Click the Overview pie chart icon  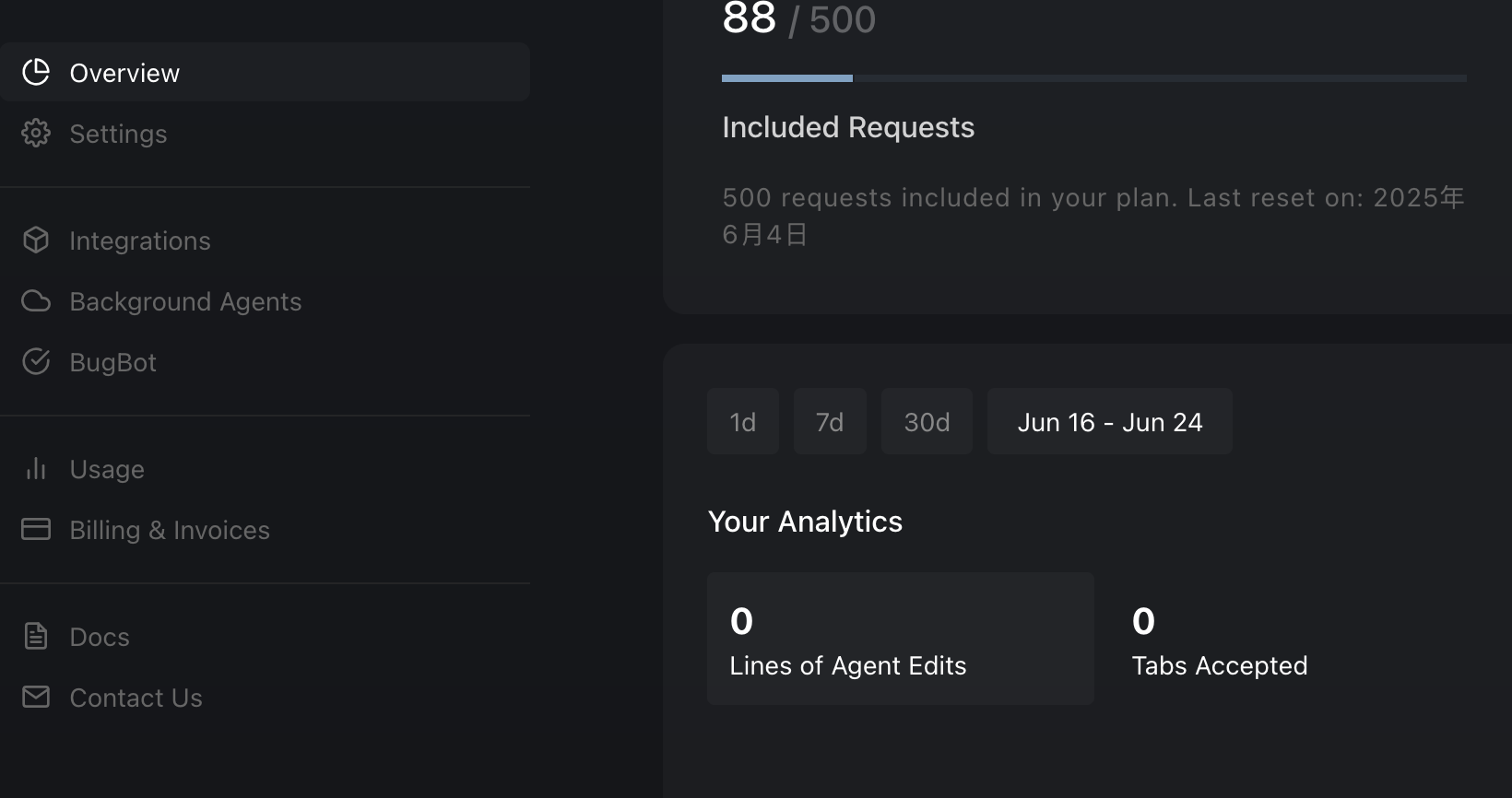click(36, 72)
